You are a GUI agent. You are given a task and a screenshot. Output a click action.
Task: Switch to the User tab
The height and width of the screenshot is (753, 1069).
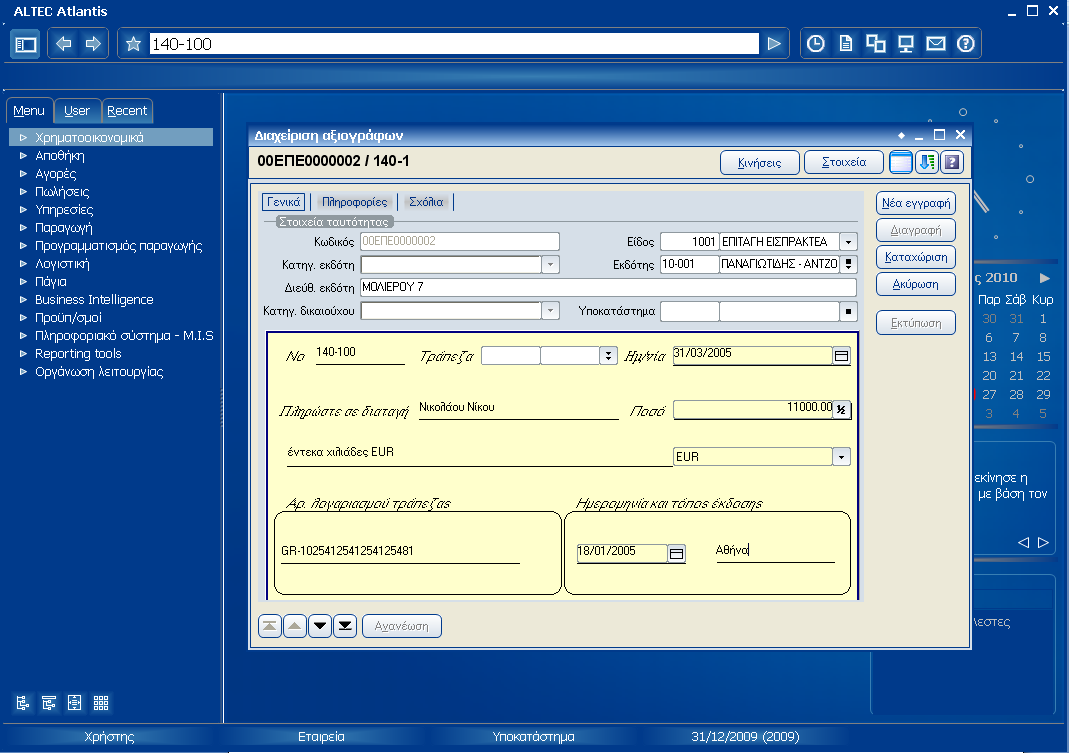point(76,110)
